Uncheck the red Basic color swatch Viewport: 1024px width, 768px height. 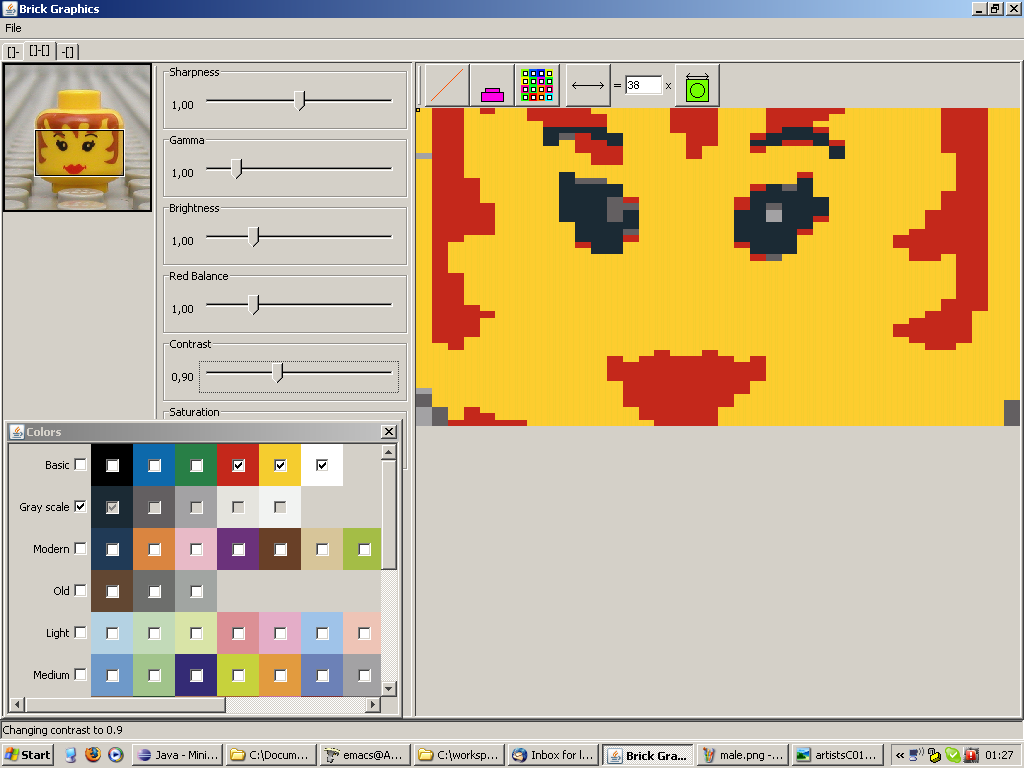click(x=238, y=465)
